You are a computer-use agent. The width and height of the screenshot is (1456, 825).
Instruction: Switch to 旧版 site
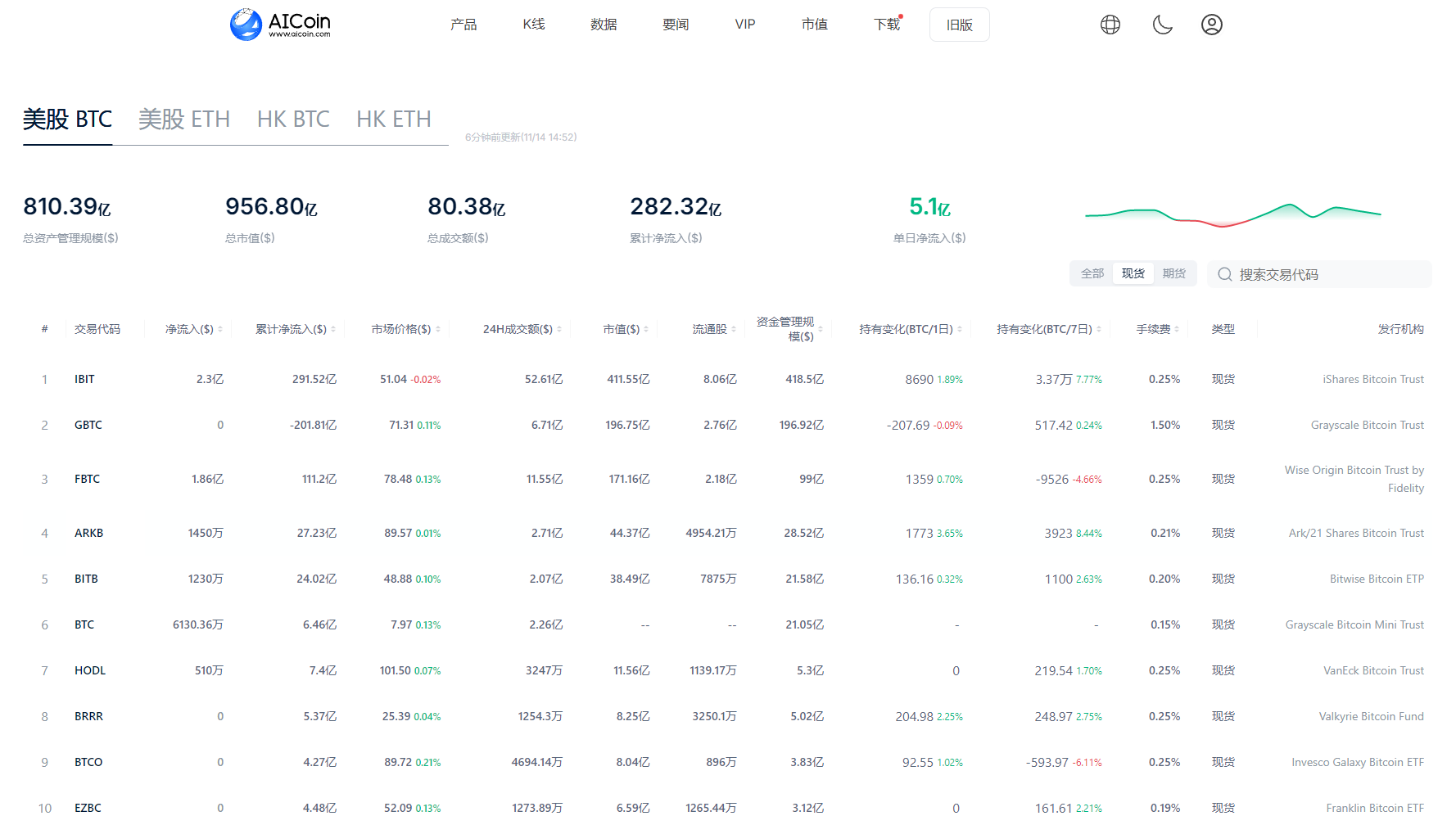click(x=960, y=25)
